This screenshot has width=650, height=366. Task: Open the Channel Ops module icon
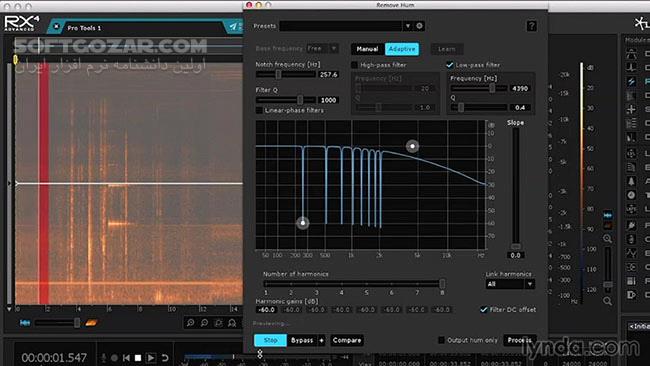pyautogui.click(x=631, y=267)
